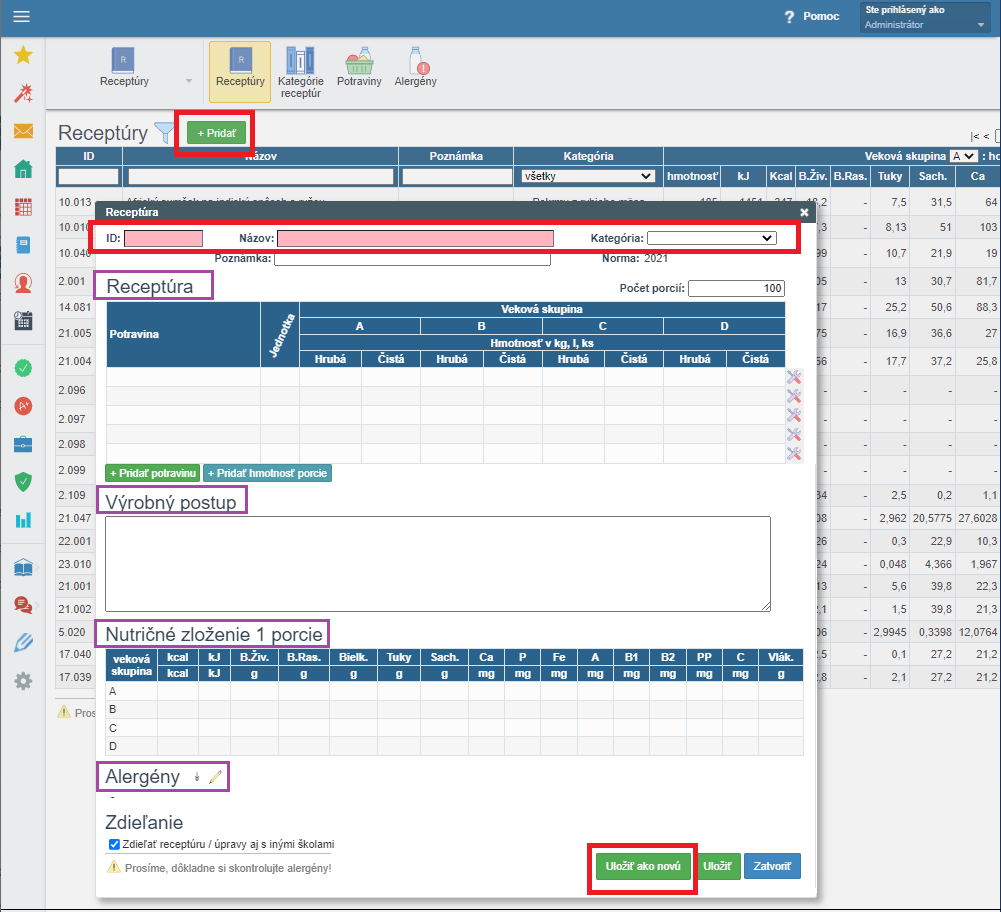
Task: Click the Uložiť ako novú button
Action: pos(642,866)
